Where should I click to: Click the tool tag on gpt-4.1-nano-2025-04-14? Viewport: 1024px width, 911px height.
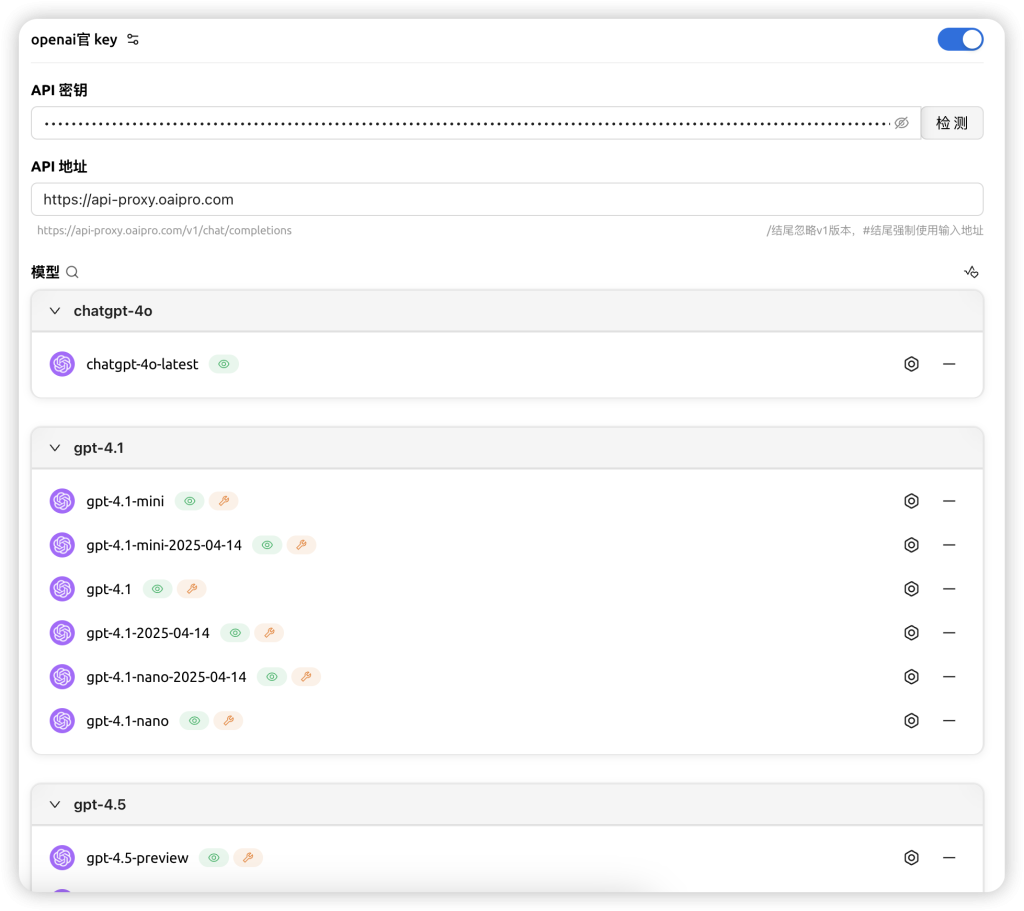306,677
